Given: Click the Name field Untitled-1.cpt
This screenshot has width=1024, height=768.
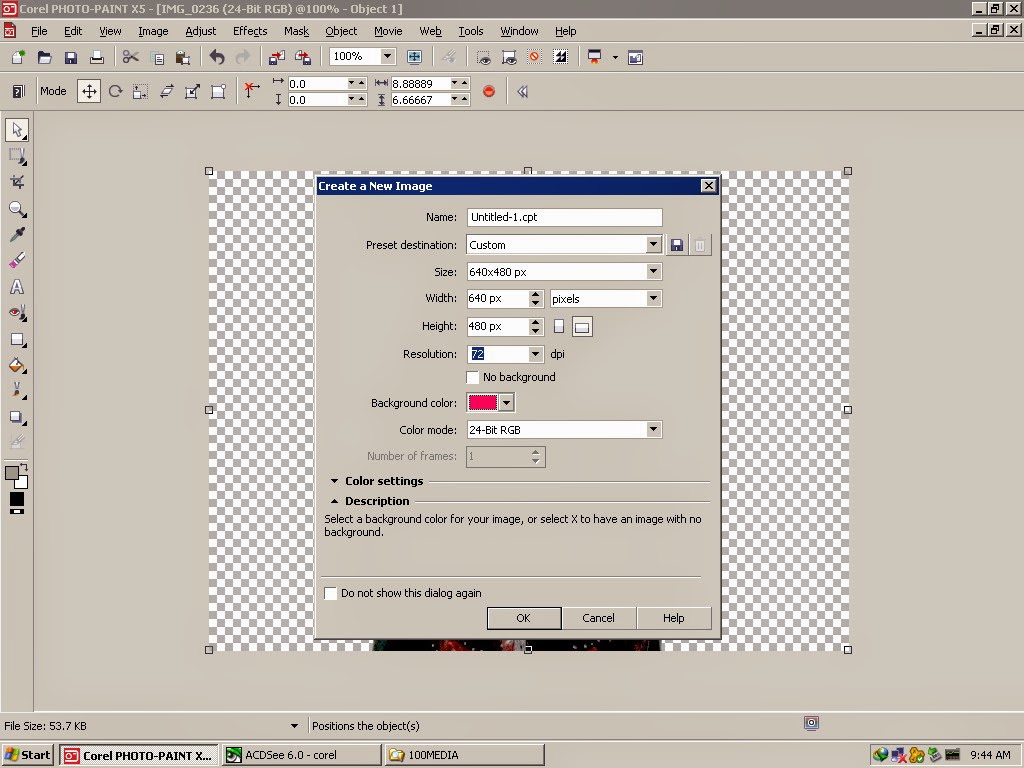Looking at the screenshot, I should (564, 217).
